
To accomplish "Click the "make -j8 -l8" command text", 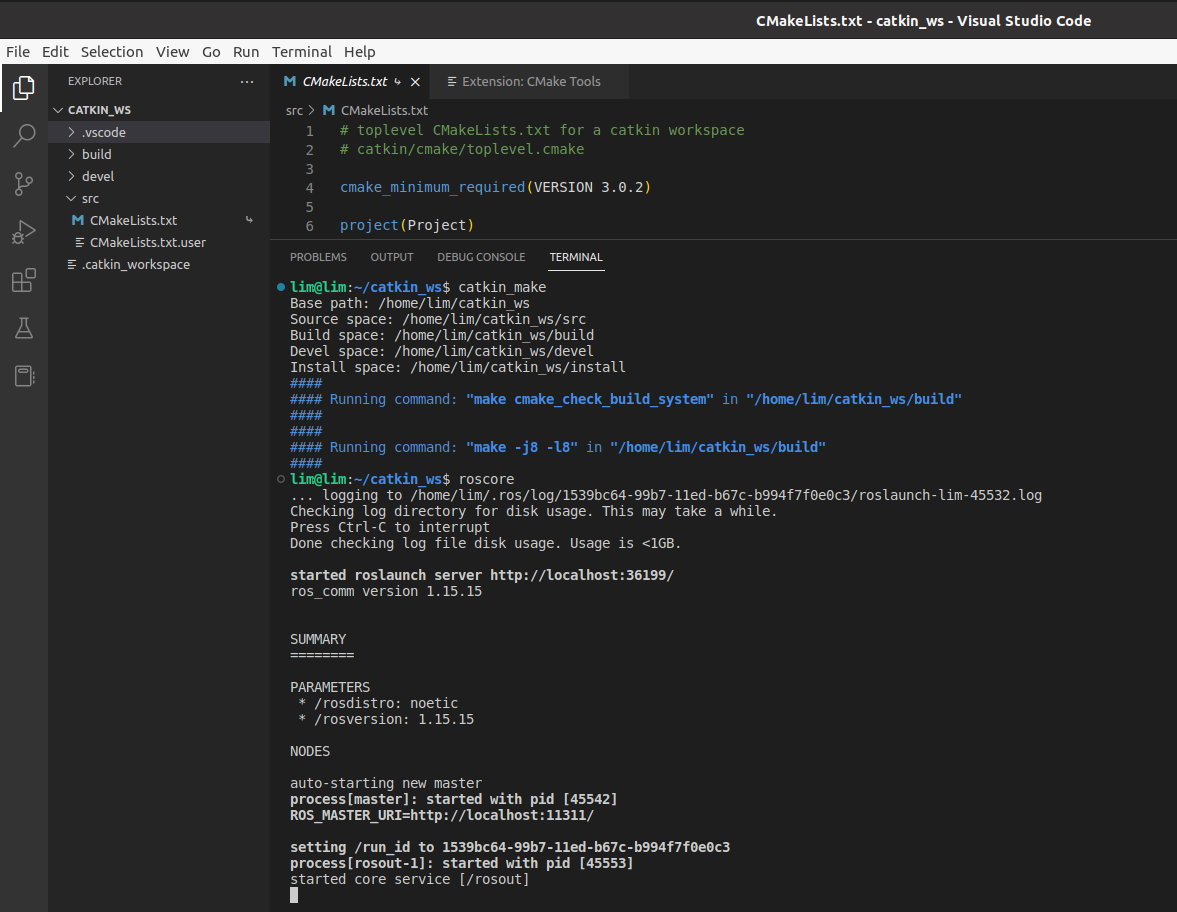I will pos(522,447).
